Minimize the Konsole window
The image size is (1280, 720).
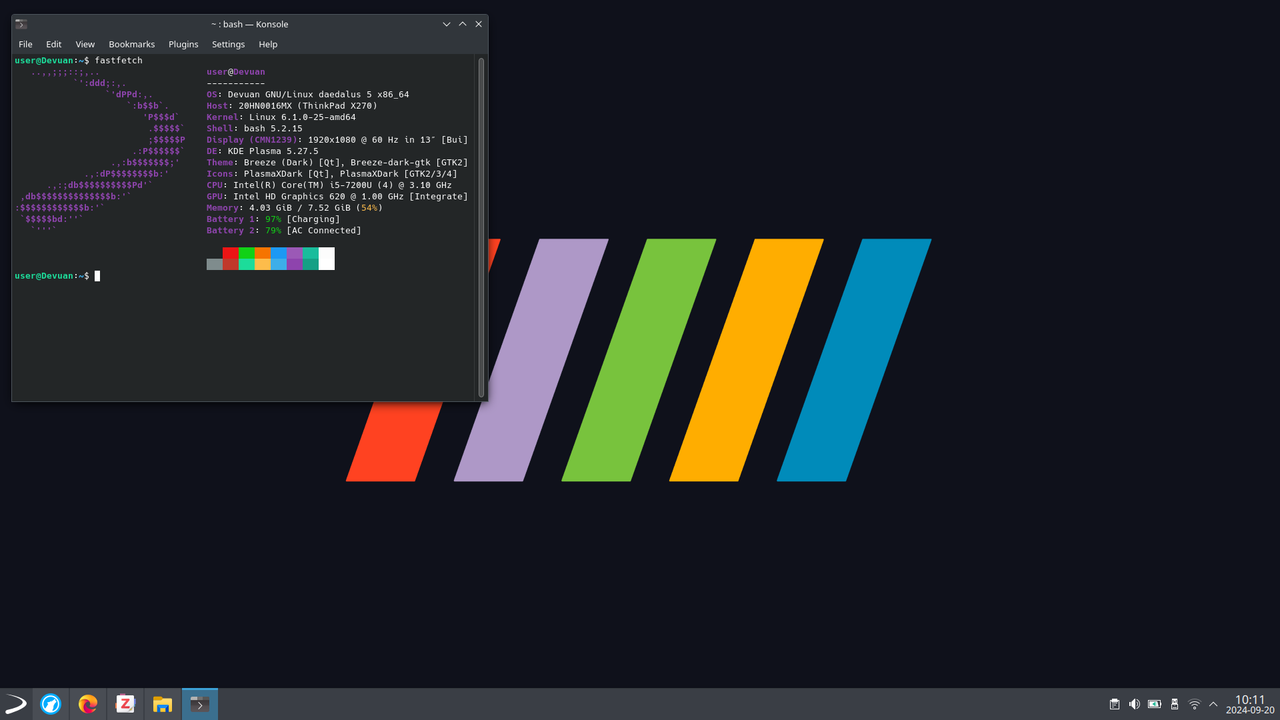pyautogui.click(x=446, y=24)
